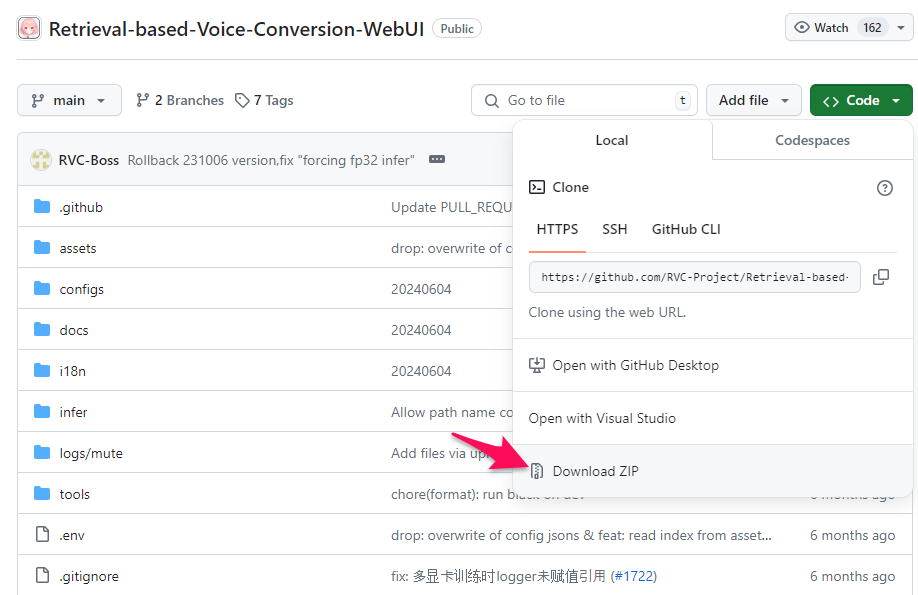The height and width of the screenshot is (595, 918).
Task: Open the i18n 20240604 commit message
Action: coord(421,371)
